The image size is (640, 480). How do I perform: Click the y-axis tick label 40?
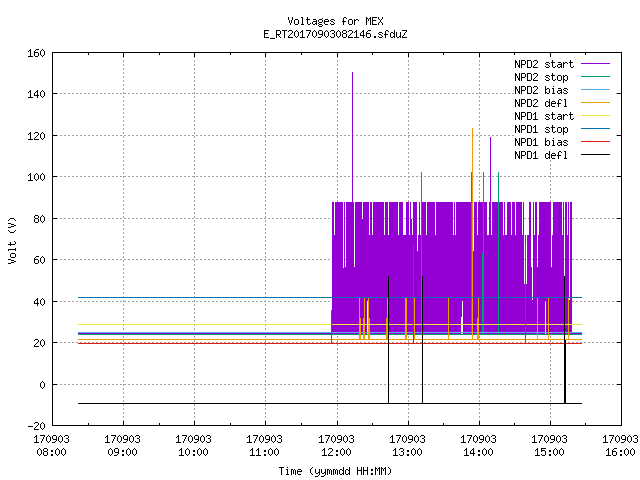point(39,302)
